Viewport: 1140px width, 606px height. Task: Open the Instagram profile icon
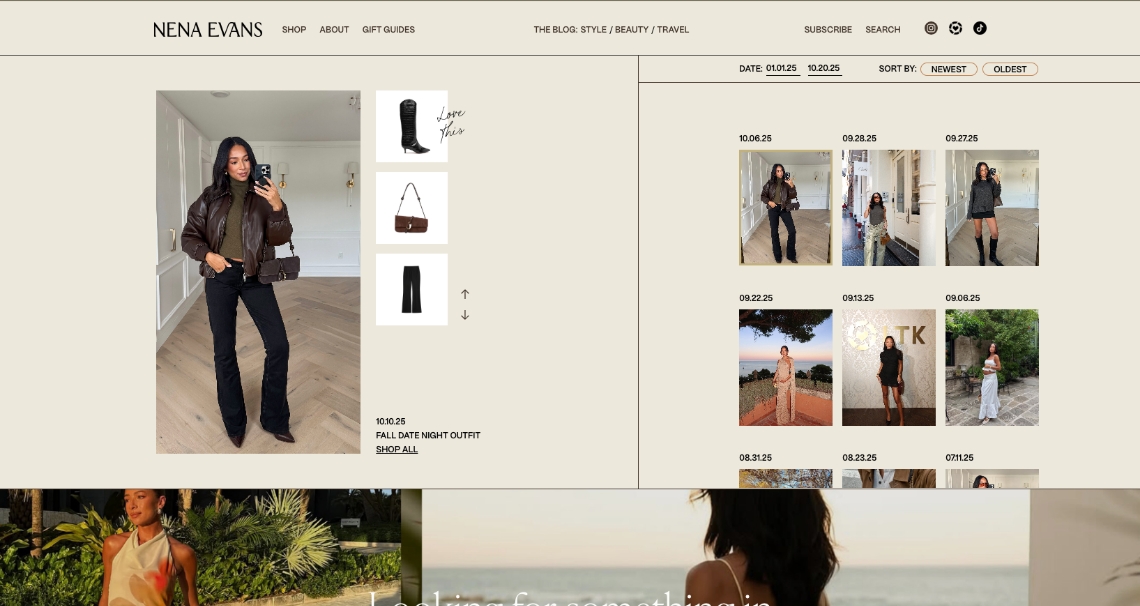pyautogui.click(x=931, y=28)
